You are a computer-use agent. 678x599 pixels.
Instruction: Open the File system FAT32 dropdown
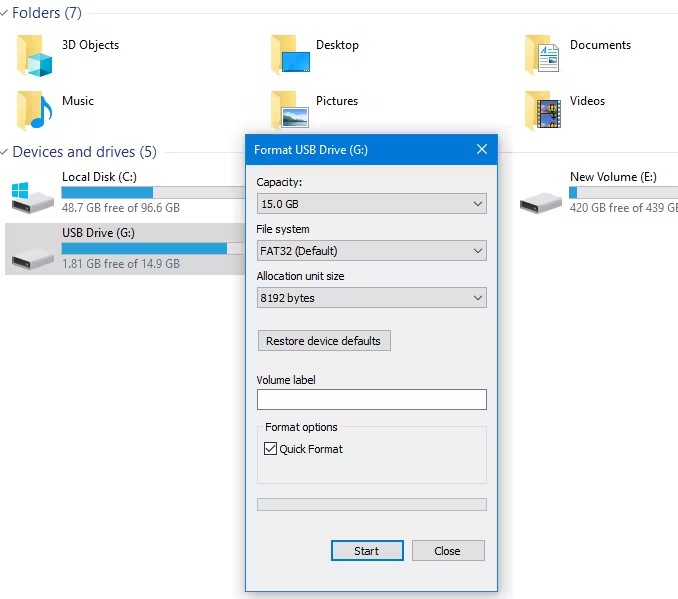tap(371, 251)
